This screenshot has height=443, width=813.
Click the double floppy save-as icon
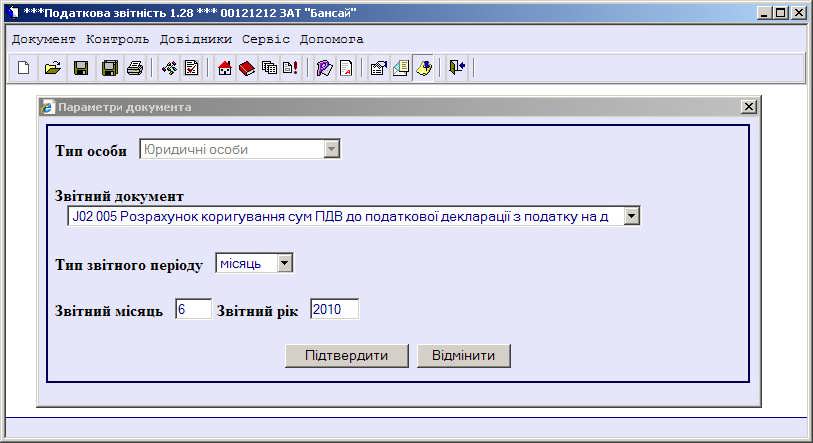click(x=109, y=68)
